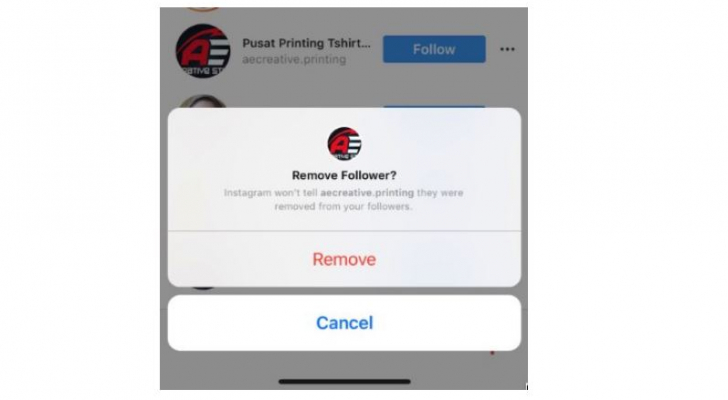Tap bold aecreative.printing in the dialog message
Viewport: 728px width, 400px height.
click(x=367, y=193)
